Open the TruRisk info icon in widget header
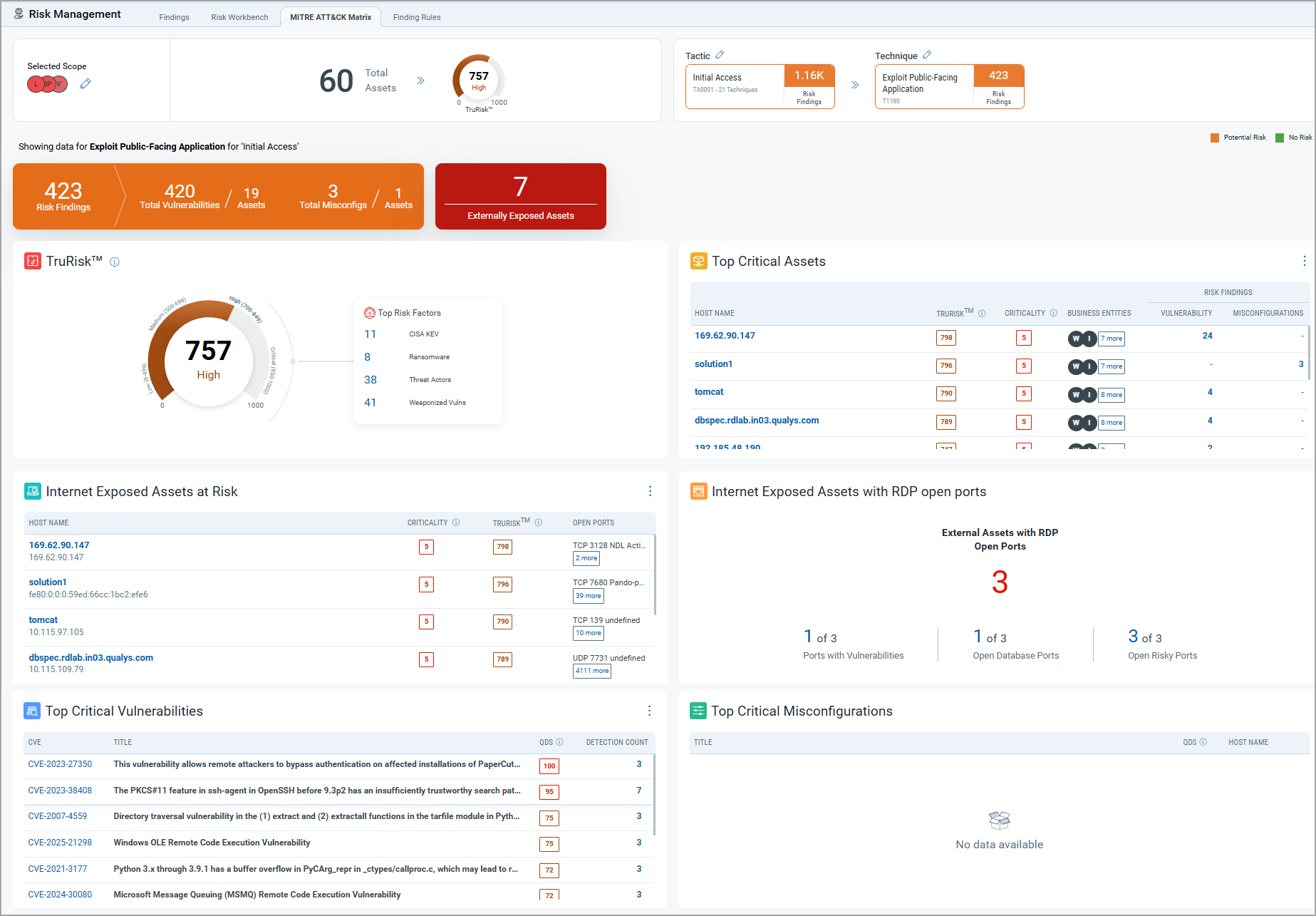 pos(115,262)
